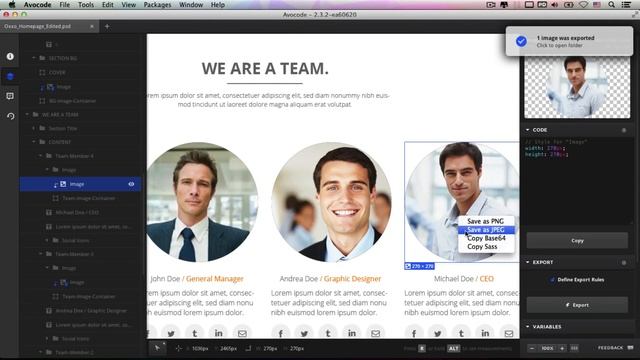Open the Apple menu

pyautogui.click(x=12, y=4)
